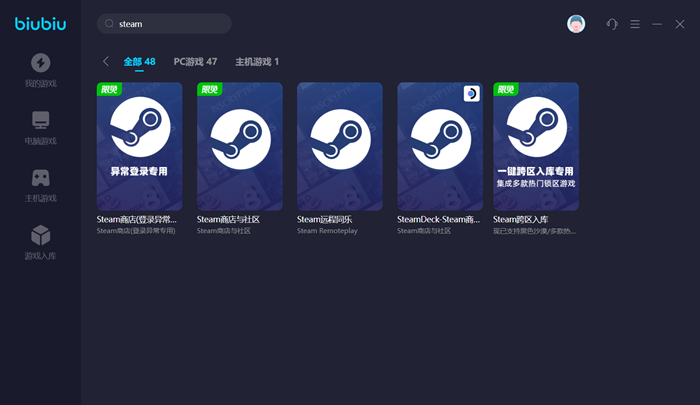700x405 pixels.
Task: Open Steam跨区入库 game thumbnail
Action: tap(536, 146)
